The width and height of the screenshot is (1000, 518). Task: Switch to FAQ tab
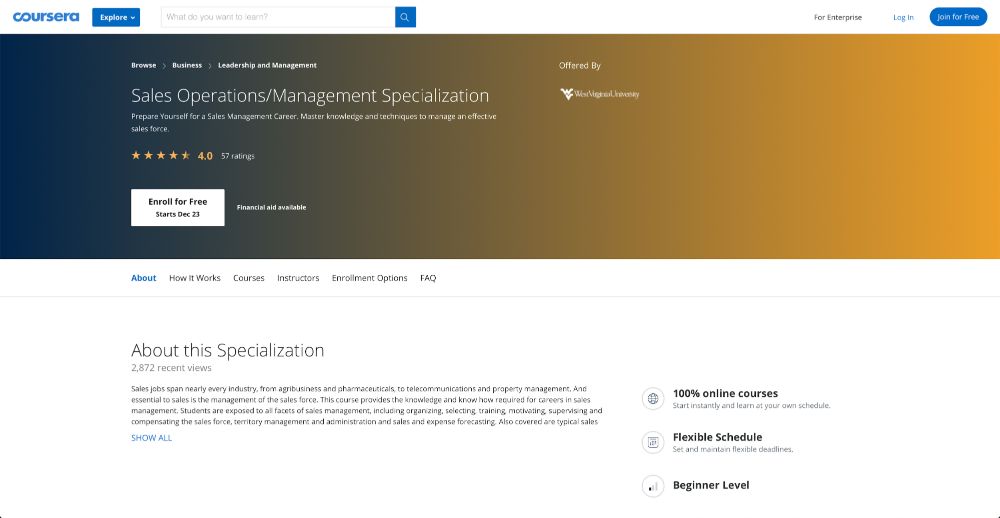[428, 278]
